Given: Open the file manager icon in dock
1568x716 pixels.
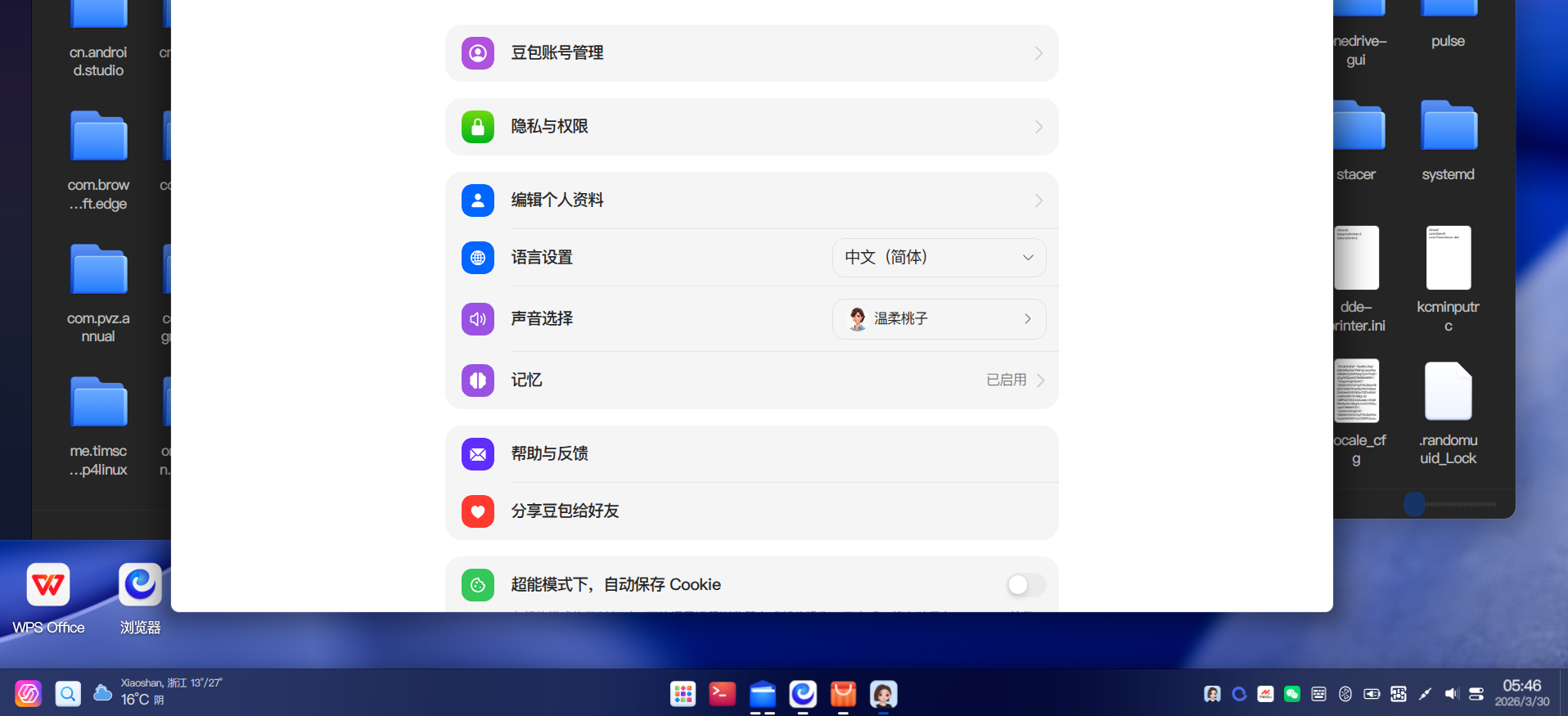Looking at the screenshot, I should click(763, 695).
